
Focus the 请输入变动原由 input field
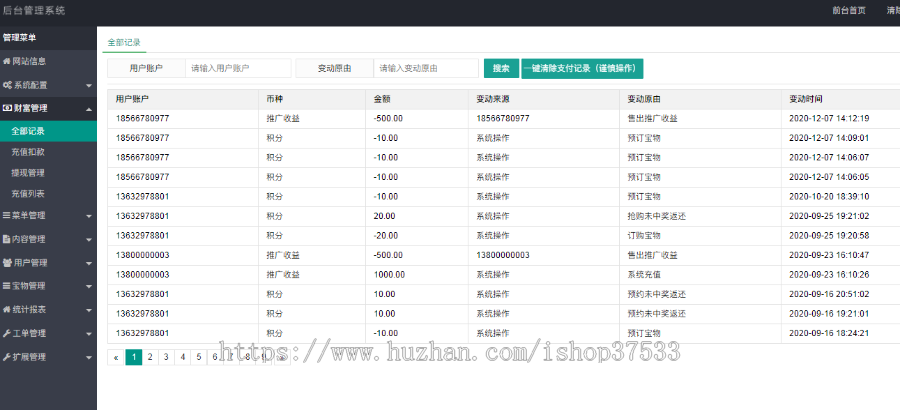coord(426,68)
